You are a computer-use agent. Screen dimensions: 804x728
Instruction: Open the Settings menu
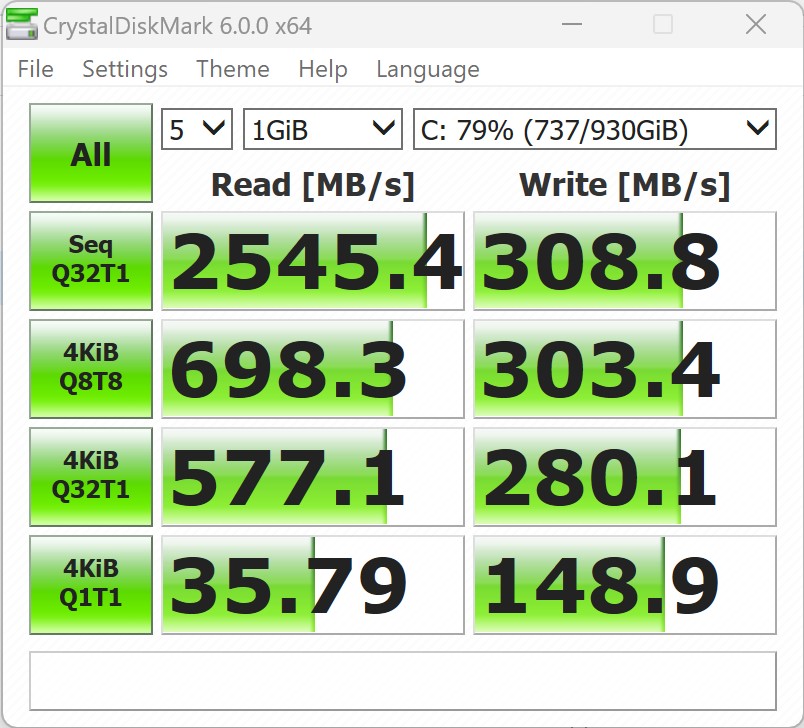click(125, 69)
